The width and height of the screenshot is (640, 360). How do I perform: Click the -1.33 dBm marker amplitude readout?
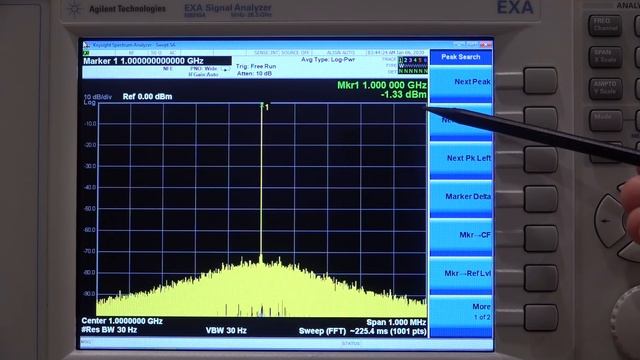pyautogui.click(x=403, y=94)
